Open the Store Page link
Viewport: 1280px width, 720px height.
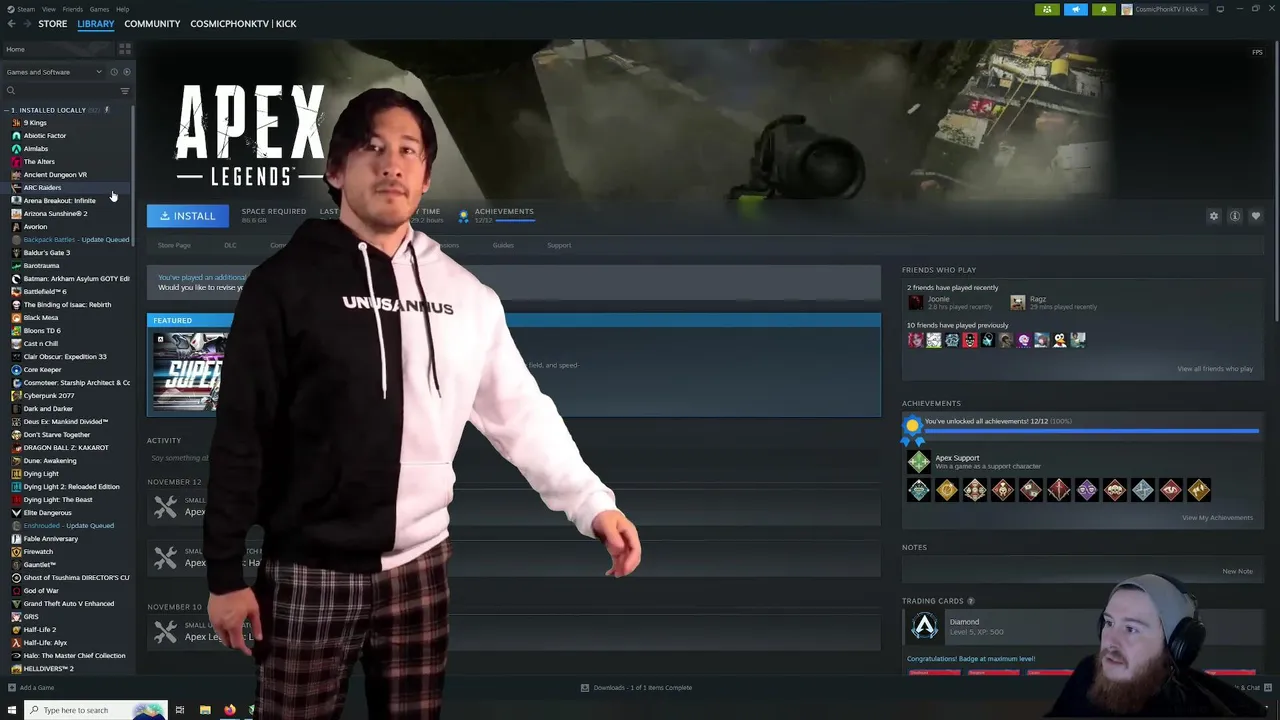coord(174,245)
